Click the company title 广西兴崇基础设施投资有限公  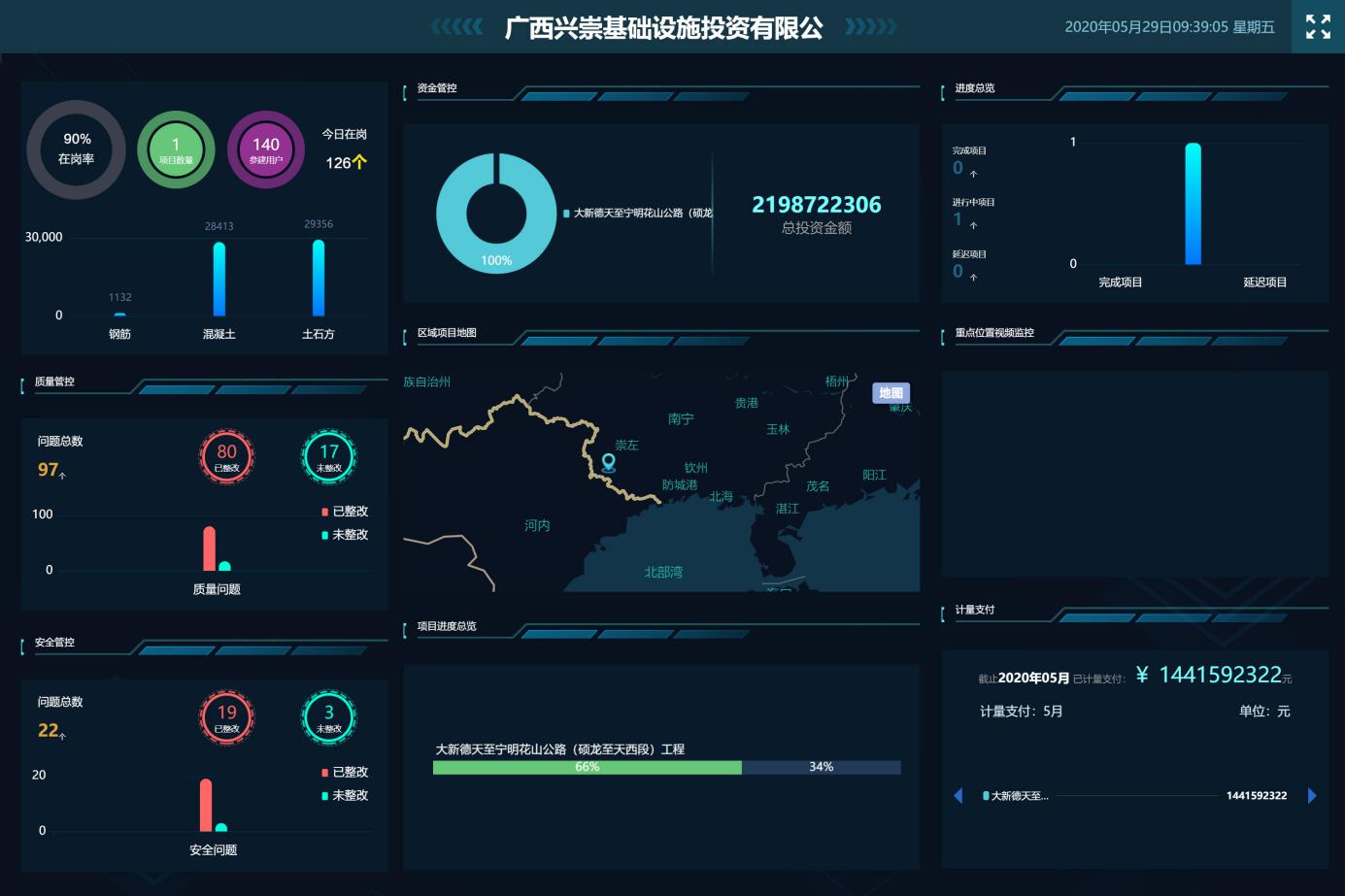(664, 27)
